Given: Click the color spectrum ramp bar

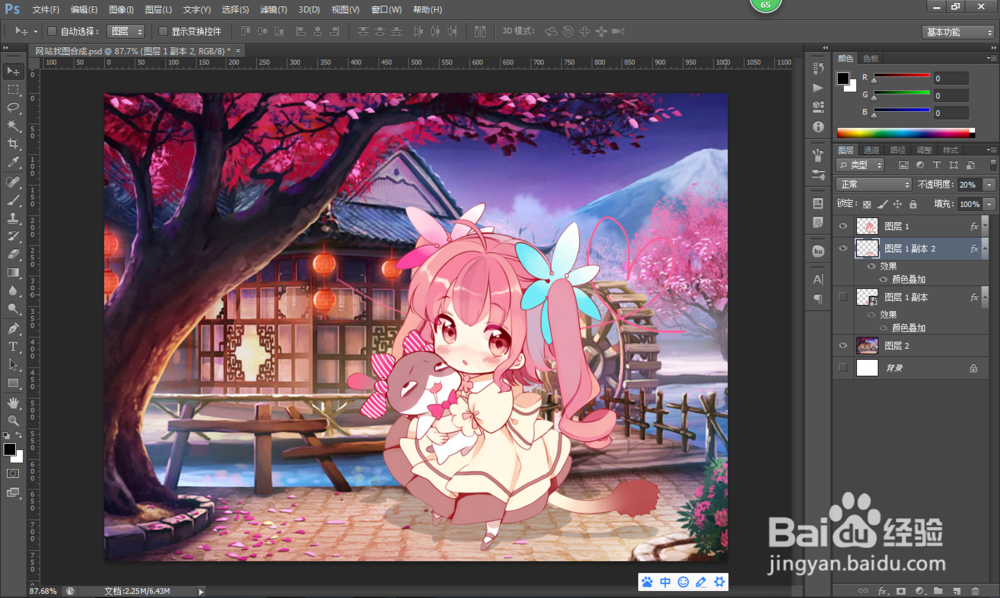Looking at the screenshot, I should click(906, 133).
